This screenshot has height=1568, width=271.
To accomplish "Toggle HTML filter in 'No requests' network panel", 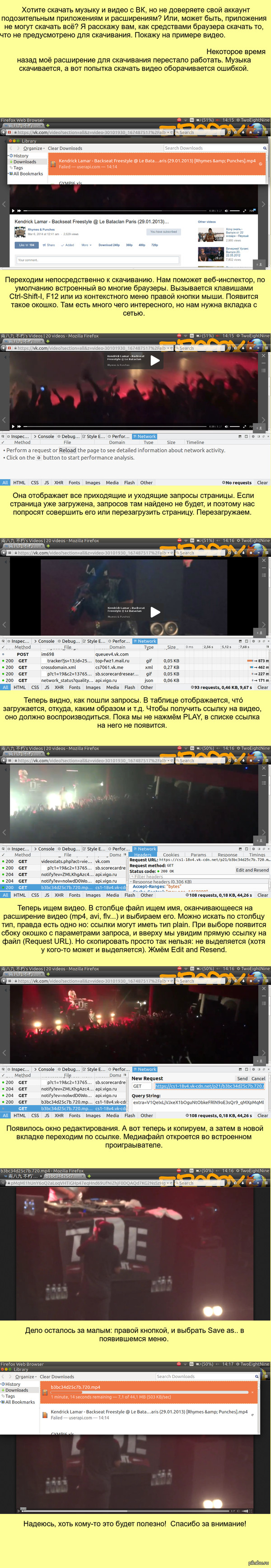I will click(x=19, y=482).
